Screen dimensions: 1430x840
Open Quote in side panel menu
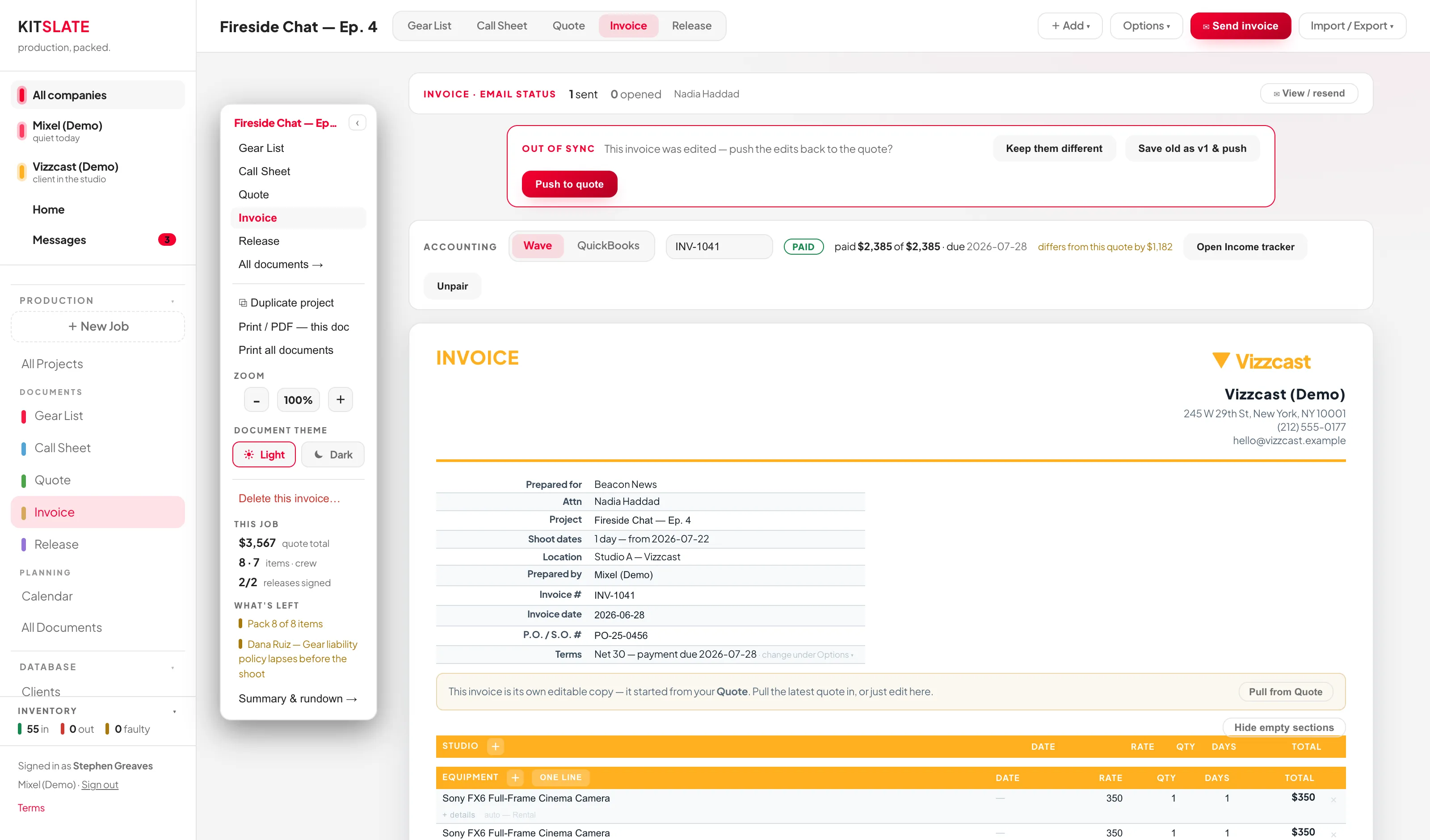tap(299, 194)
